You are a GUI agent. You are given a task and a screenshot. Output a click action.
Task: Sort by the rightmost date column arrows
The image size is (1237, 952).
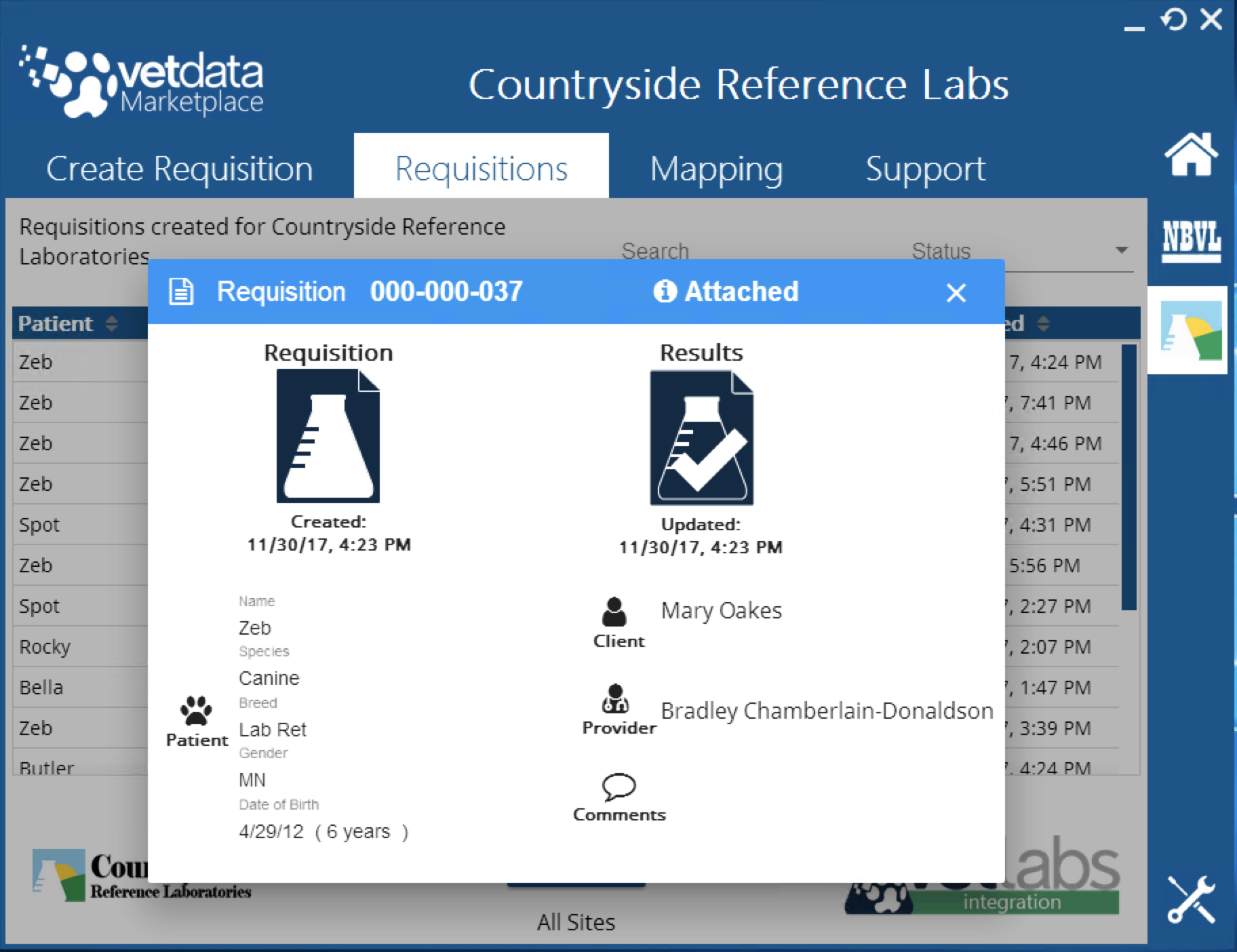pos(1044,323)
